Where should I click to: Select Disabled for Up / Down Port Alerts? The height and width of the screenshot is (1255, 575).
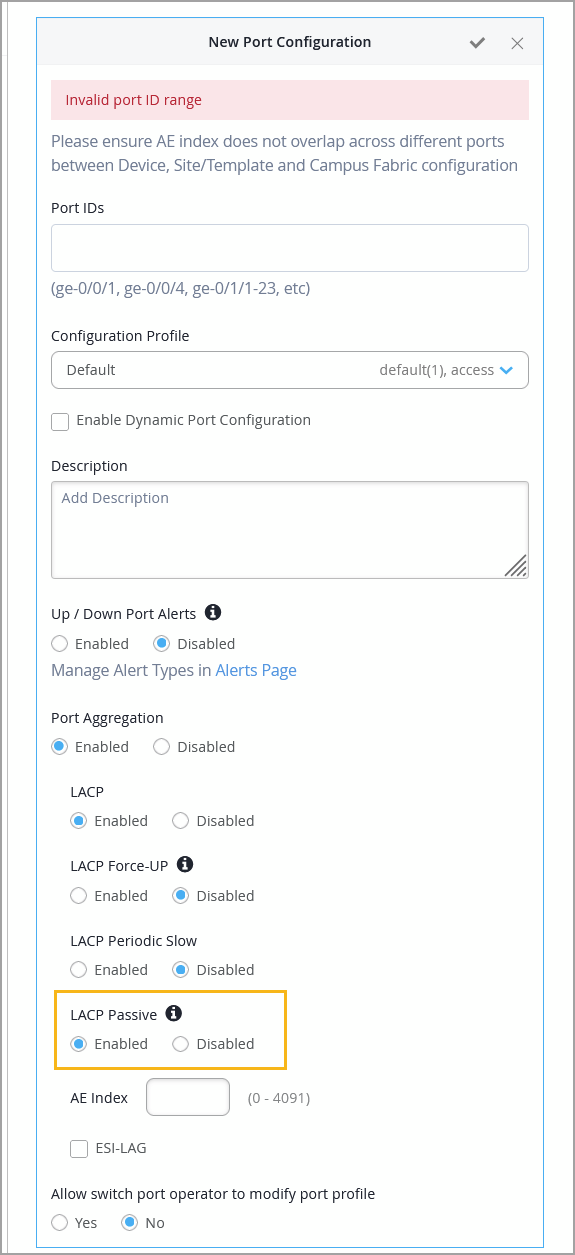point(162,644)
